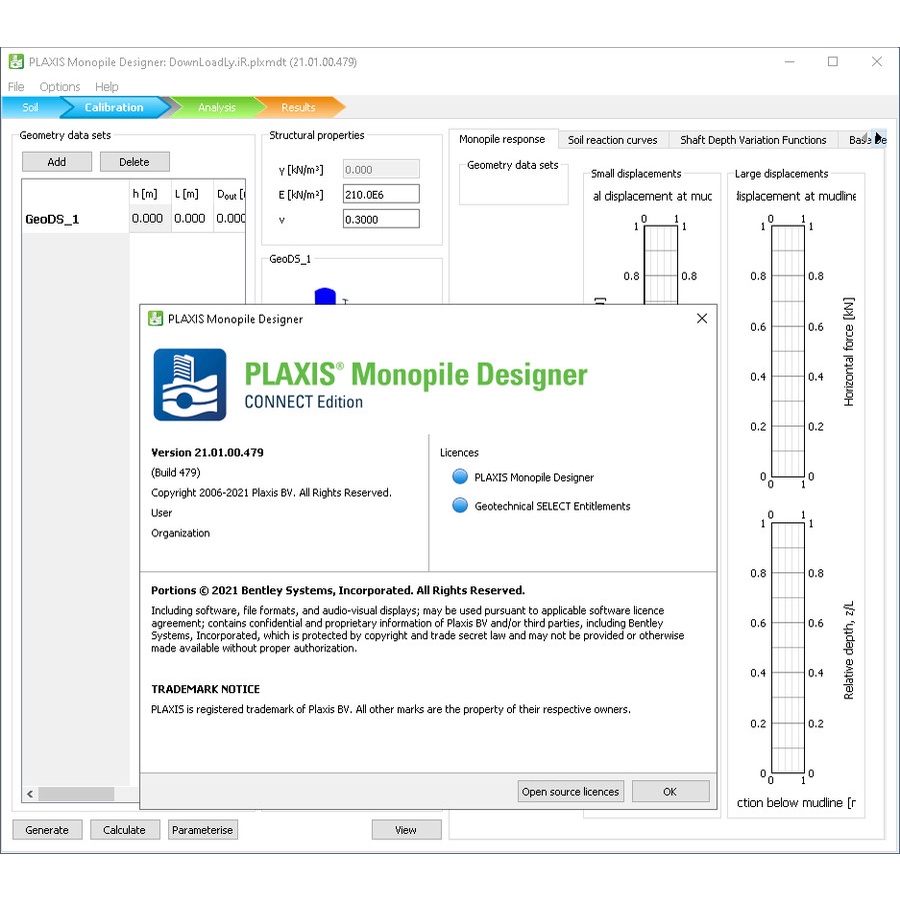This screenshot has height=900, width=900.
Task: Select GeoDS_1 row in table
Action: pyautogui.click(x=52, y=219)
